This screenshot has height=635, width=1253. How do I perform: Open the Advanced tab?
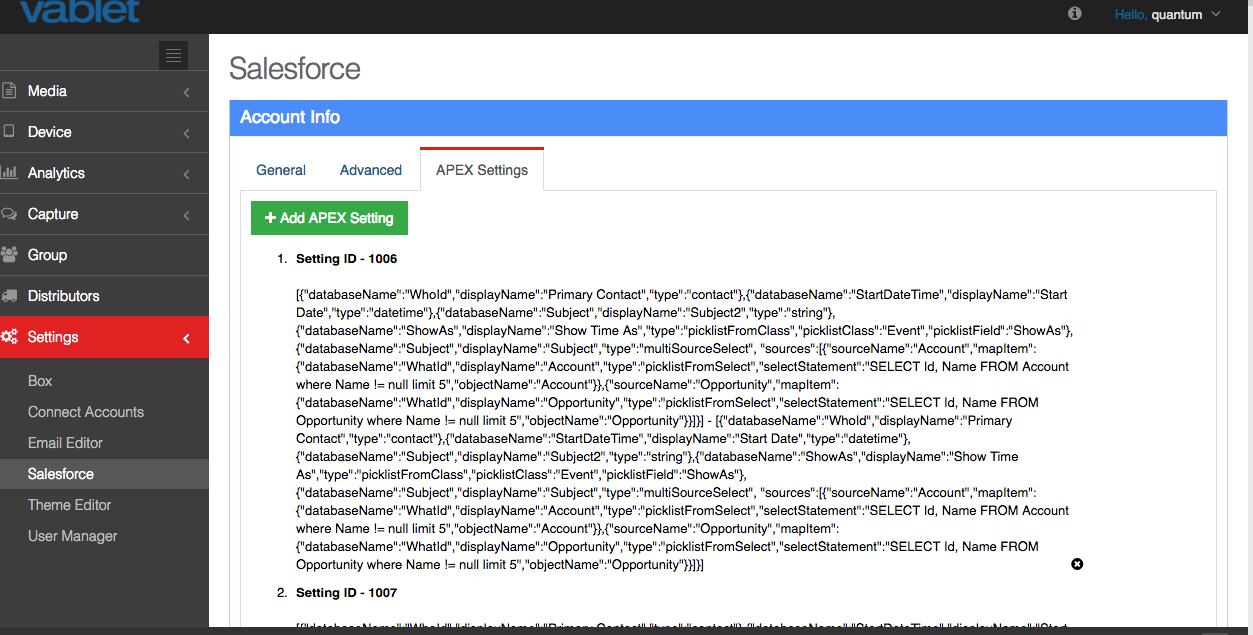[x=370, y=170]
